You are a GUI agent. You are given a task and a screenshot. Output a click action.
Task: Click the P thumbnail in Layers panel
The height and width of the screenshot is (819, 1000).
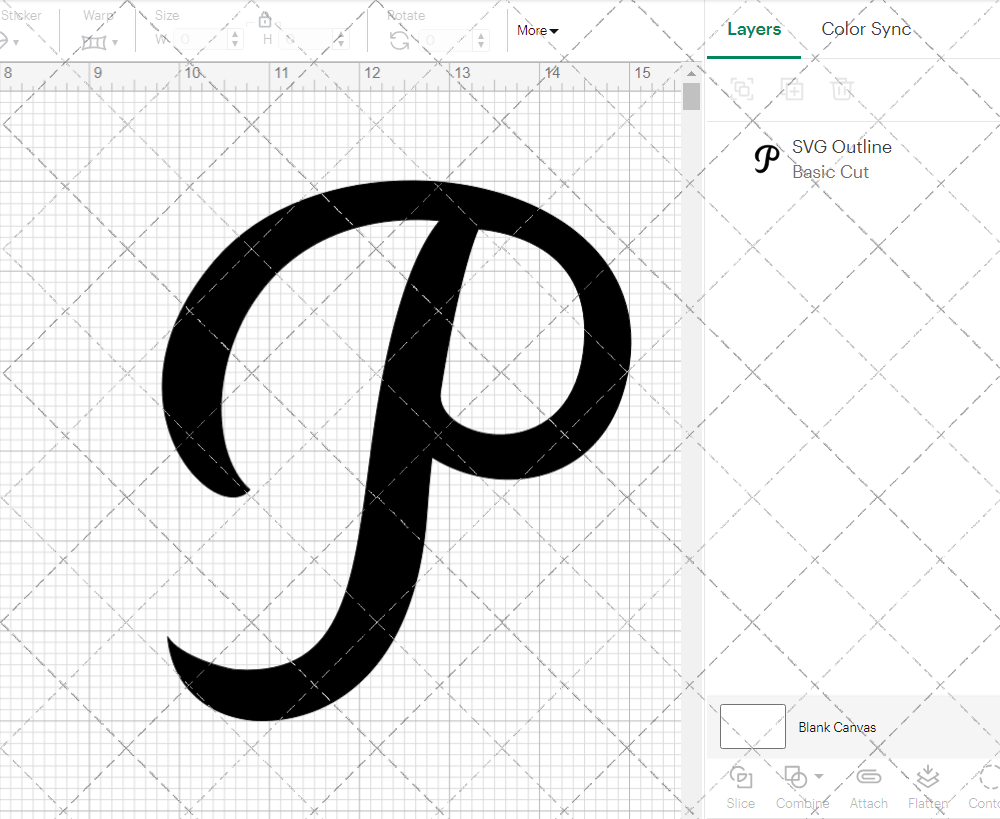click(766, 159)
